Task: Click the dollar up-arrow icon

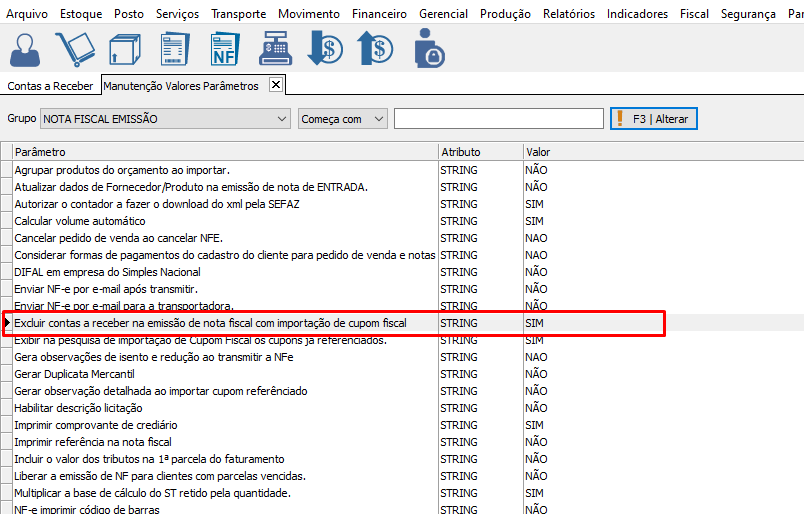Action: [376, 48]
